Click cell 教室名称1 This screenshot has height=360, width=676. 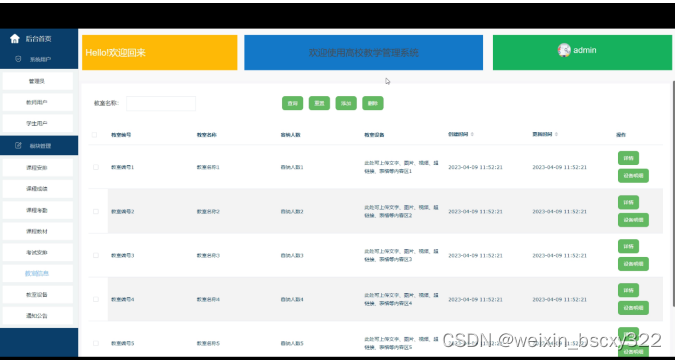click(x=208, y=167)
